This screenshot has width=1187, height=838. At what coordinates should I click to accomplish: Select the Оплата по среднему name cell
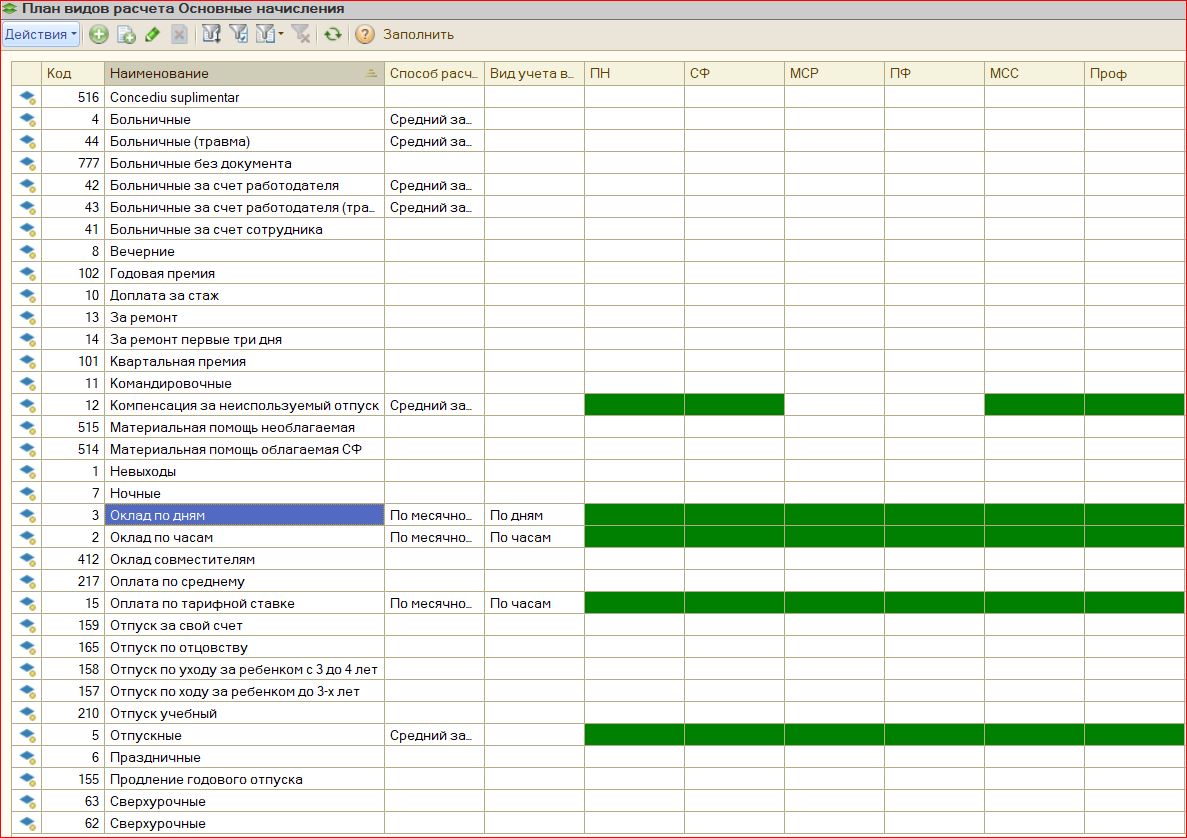click(245, 581)
